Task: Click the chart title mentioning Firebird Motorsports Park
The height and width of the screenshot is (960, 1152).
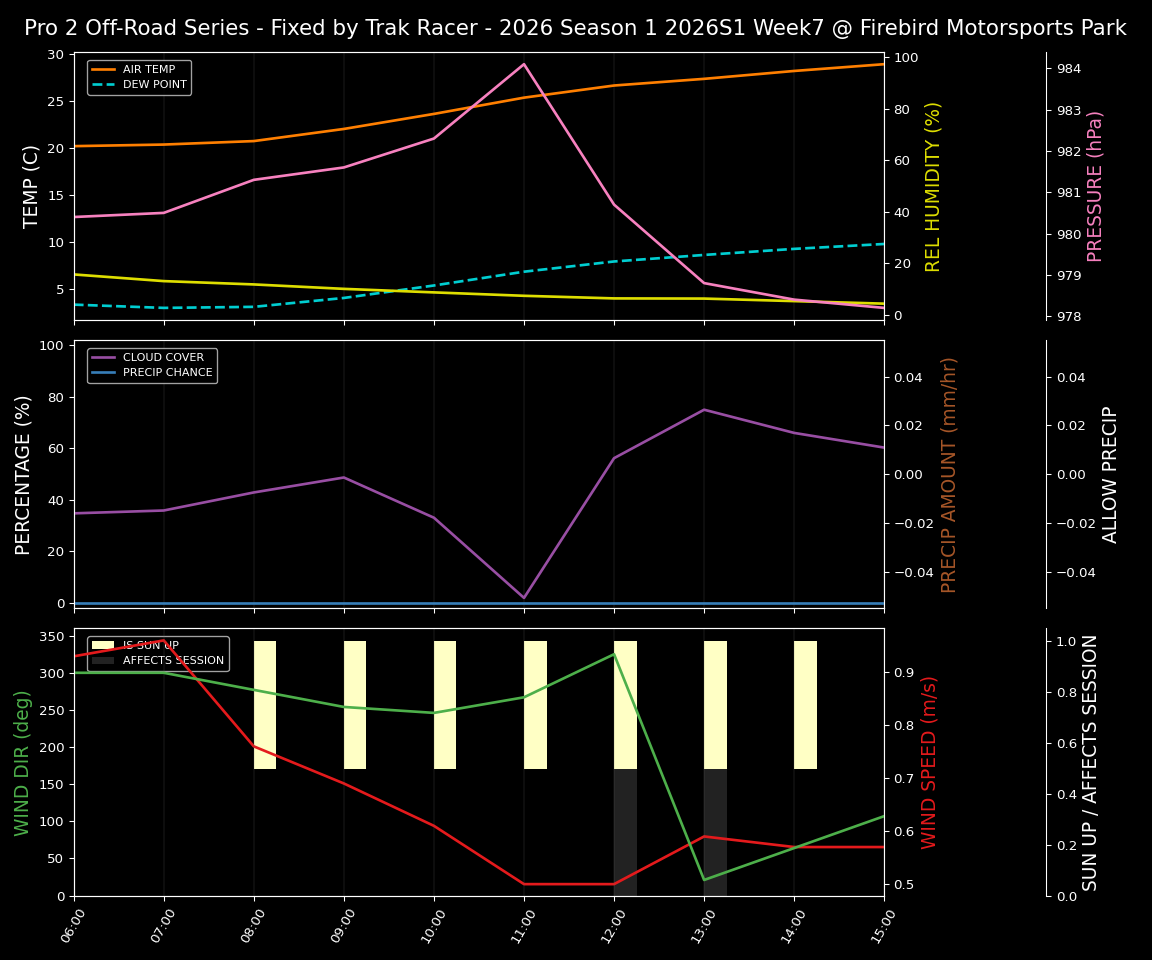Action: (576, 27)
